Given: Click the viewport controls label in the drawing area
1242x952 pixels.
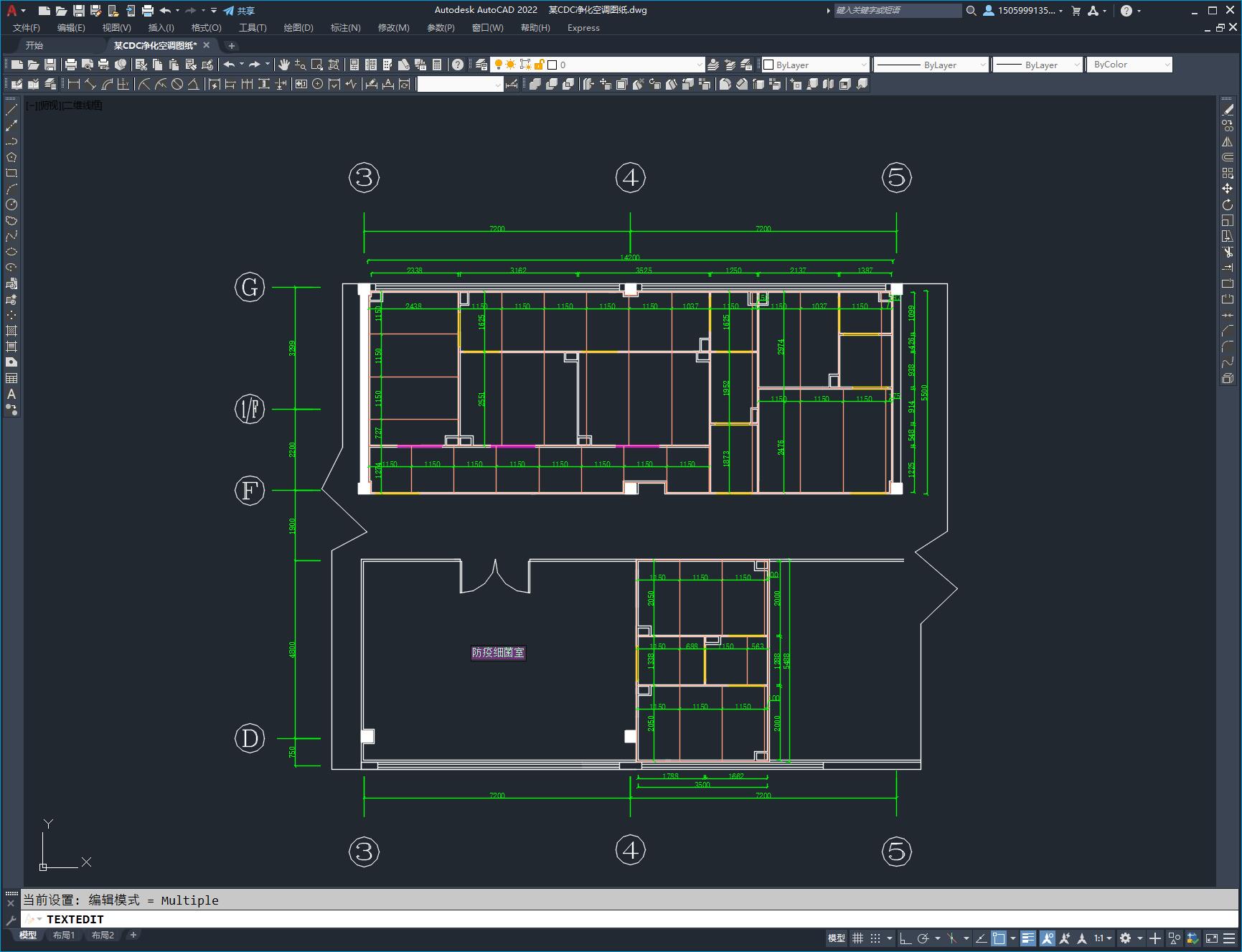Looking at the screenshot, I should pos(64,105).
